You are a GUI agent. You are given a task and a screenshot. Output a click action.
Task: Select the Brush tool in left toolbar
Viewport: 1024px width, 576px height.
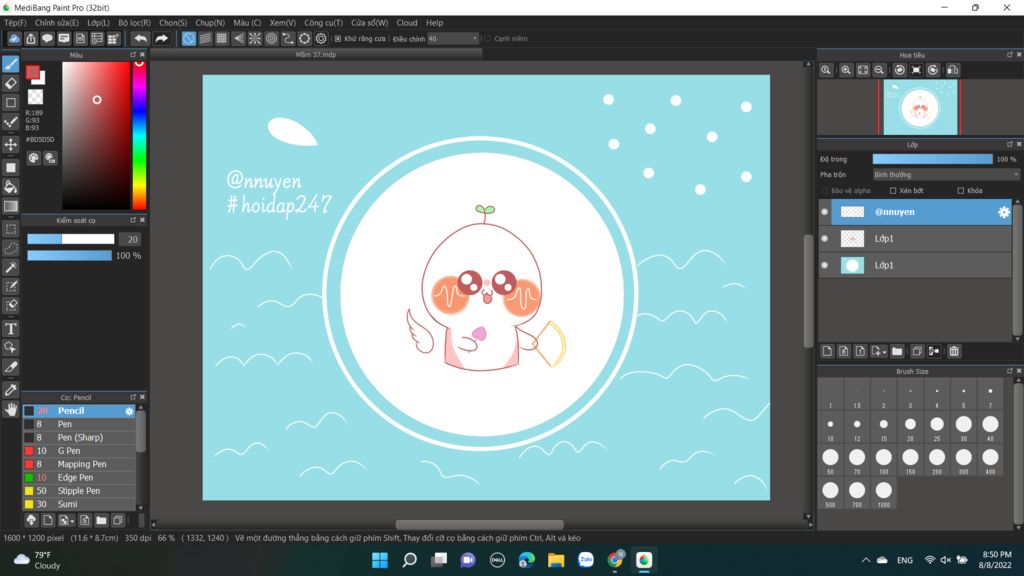[10, 64]
